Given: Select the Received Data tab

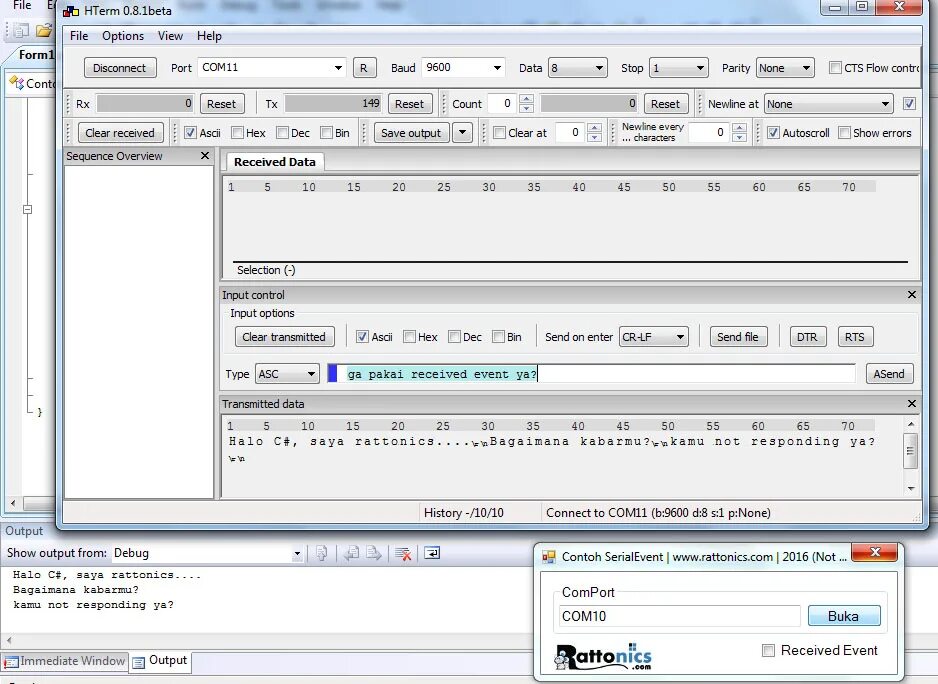Looking at the screenshot, I should (x=275, y=162).
